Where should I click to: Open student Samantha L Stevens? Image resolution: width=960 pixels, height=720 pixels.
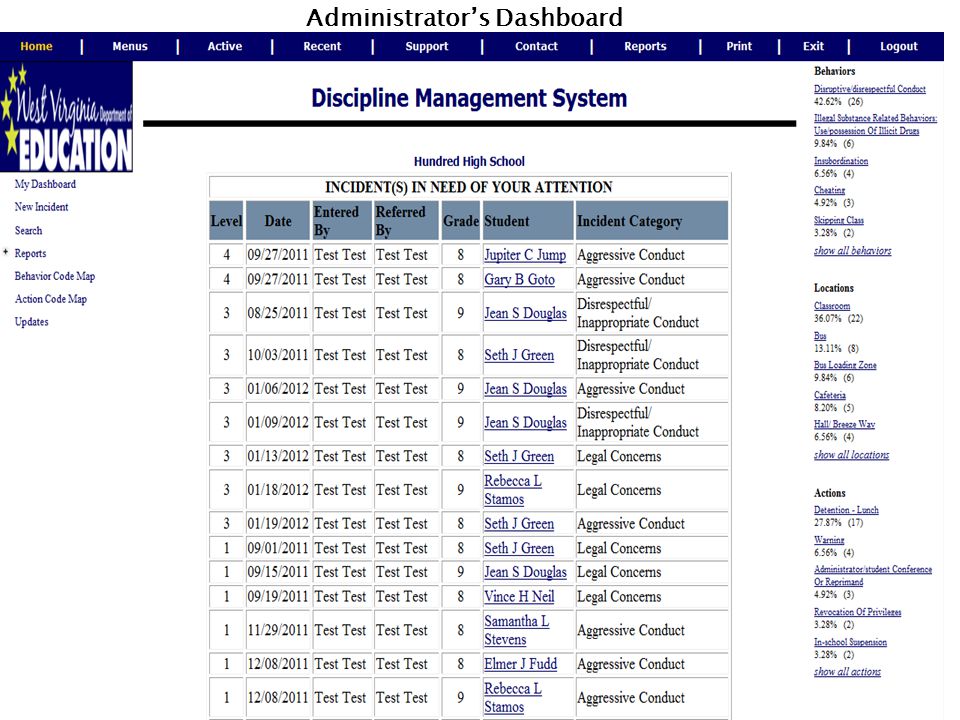point(517,631)
